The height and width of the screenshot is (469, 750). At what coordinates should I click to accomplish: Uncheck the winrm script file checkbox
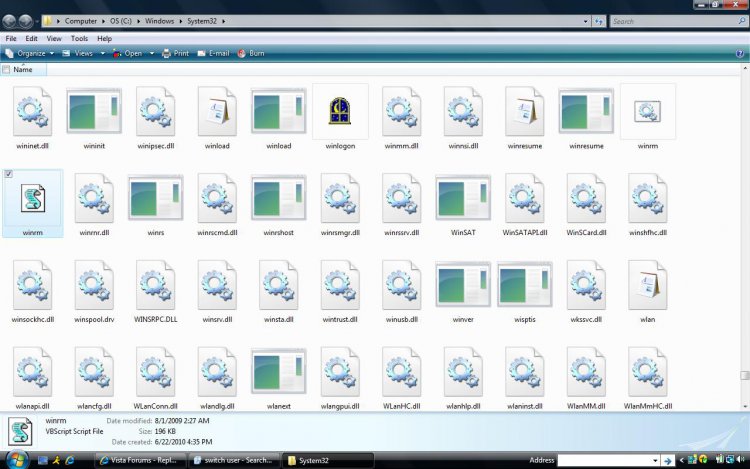[x=9, y=174]
